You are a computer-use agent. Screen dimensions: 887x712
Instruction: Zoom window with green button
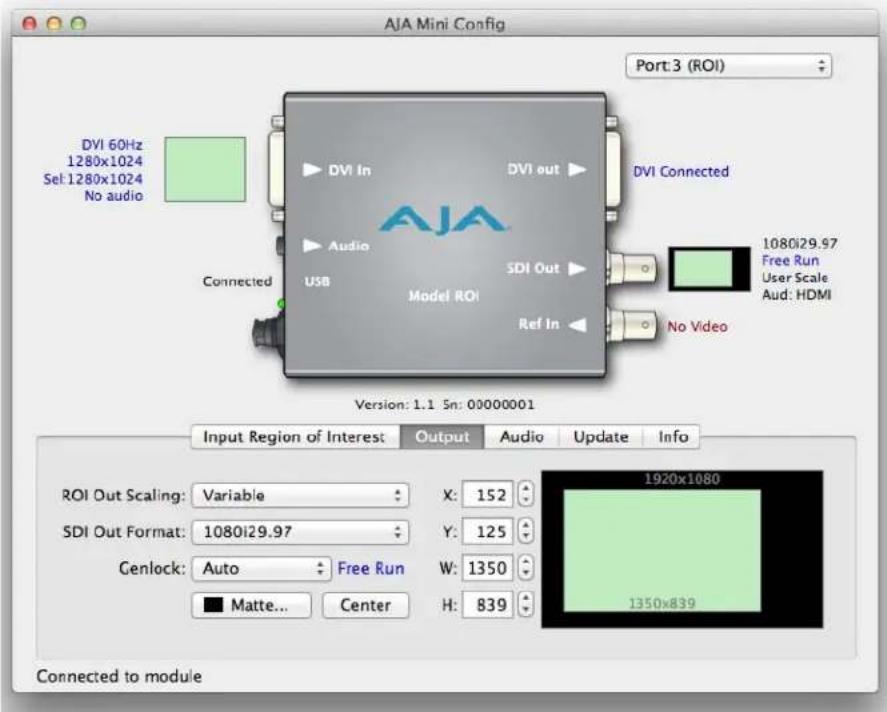pyautogui.click(x=78, y=24)
